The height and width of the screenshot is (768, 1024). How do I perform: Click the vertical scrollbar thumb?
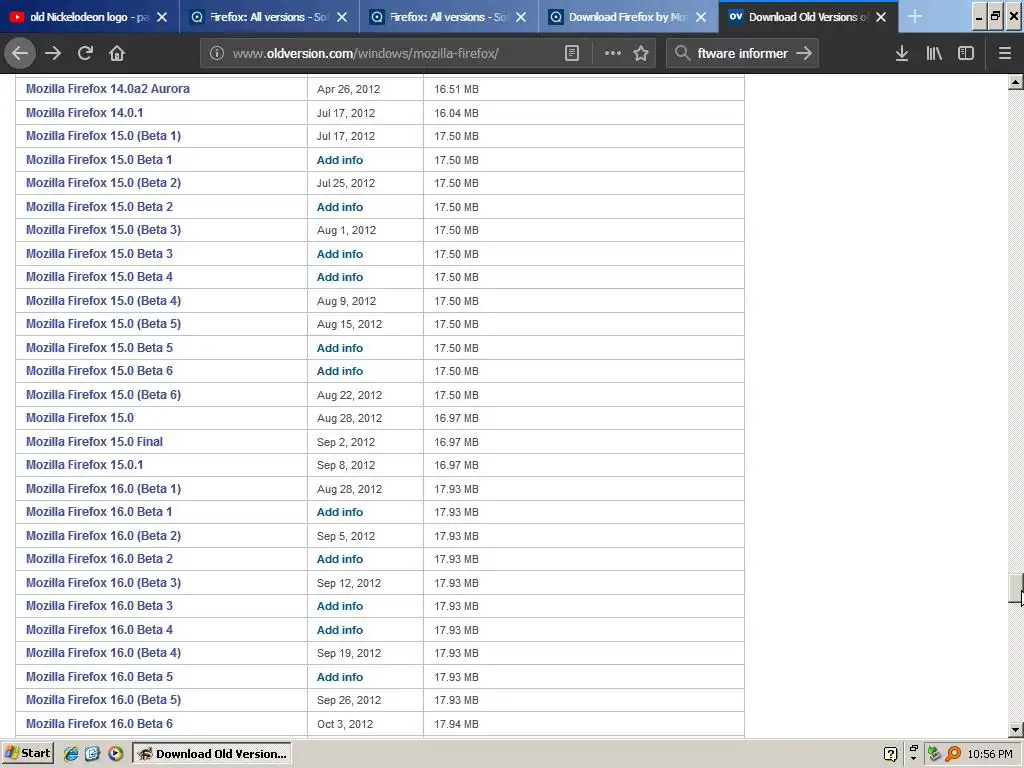tap(1016, 589)
